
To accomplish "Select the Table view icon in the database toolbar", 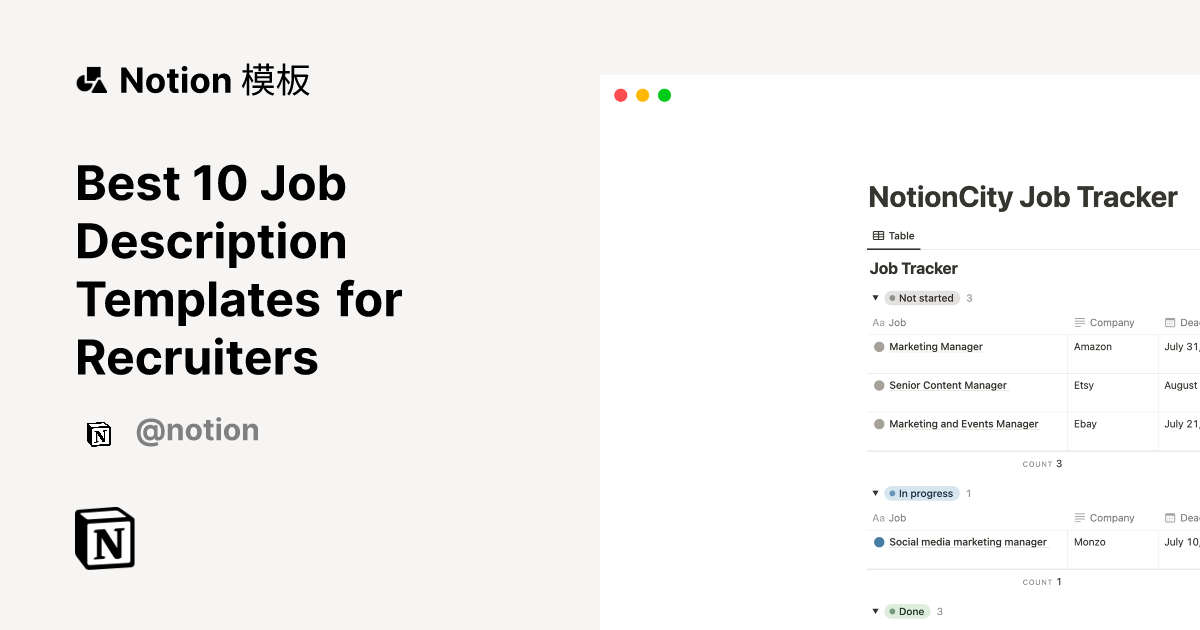I will (878, 235).
